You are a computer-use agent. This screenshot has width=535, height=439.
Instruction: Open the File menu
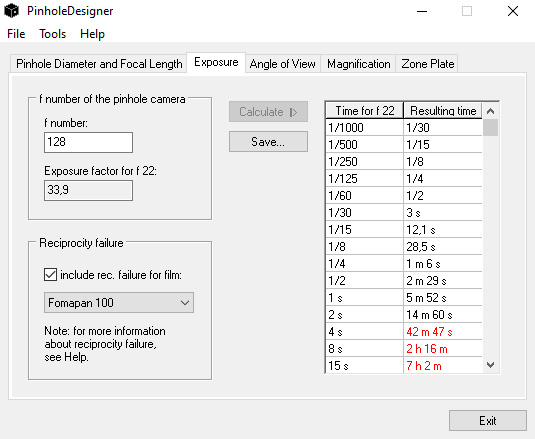point(16,34)
